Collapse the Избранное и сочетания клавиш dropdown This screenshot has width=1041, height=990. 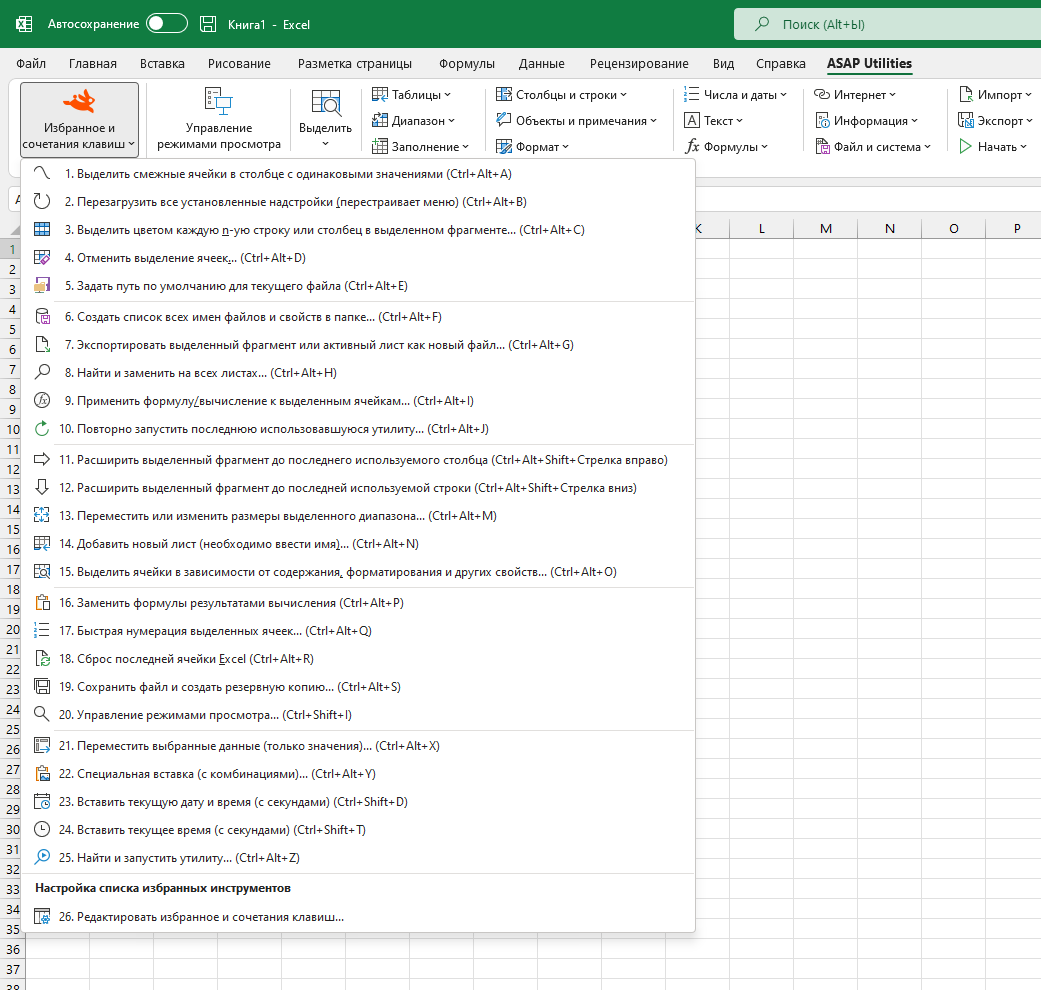click(79, 120)
